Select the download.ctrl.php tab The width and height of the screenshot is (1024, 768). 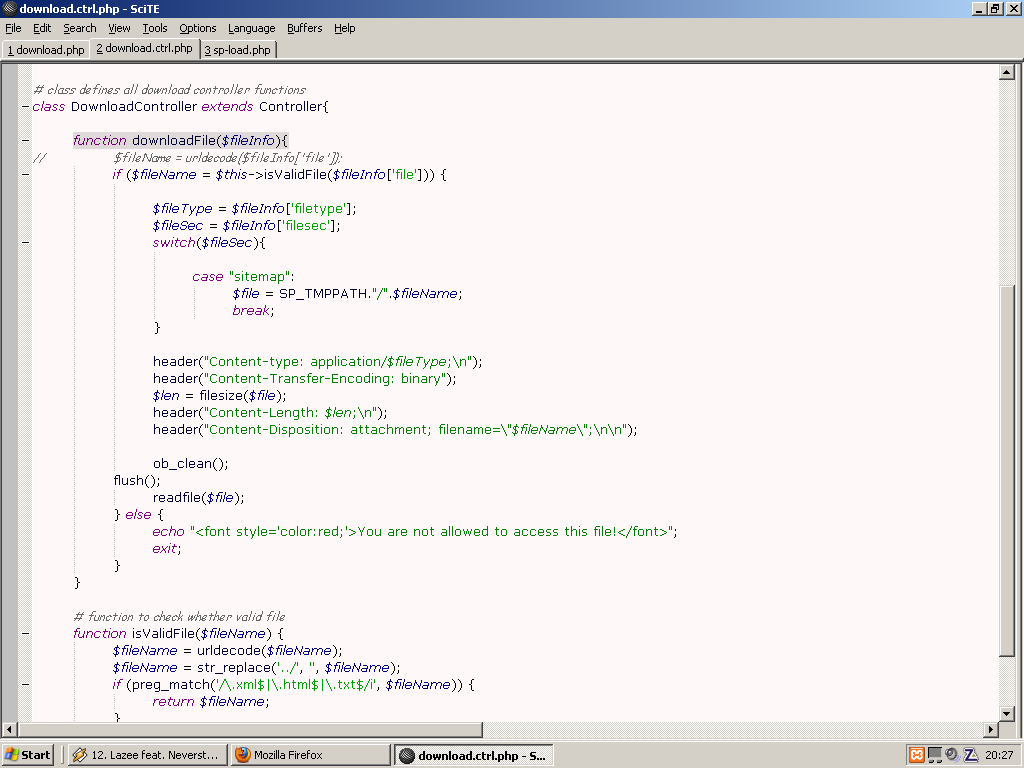(x=144, y=48)
